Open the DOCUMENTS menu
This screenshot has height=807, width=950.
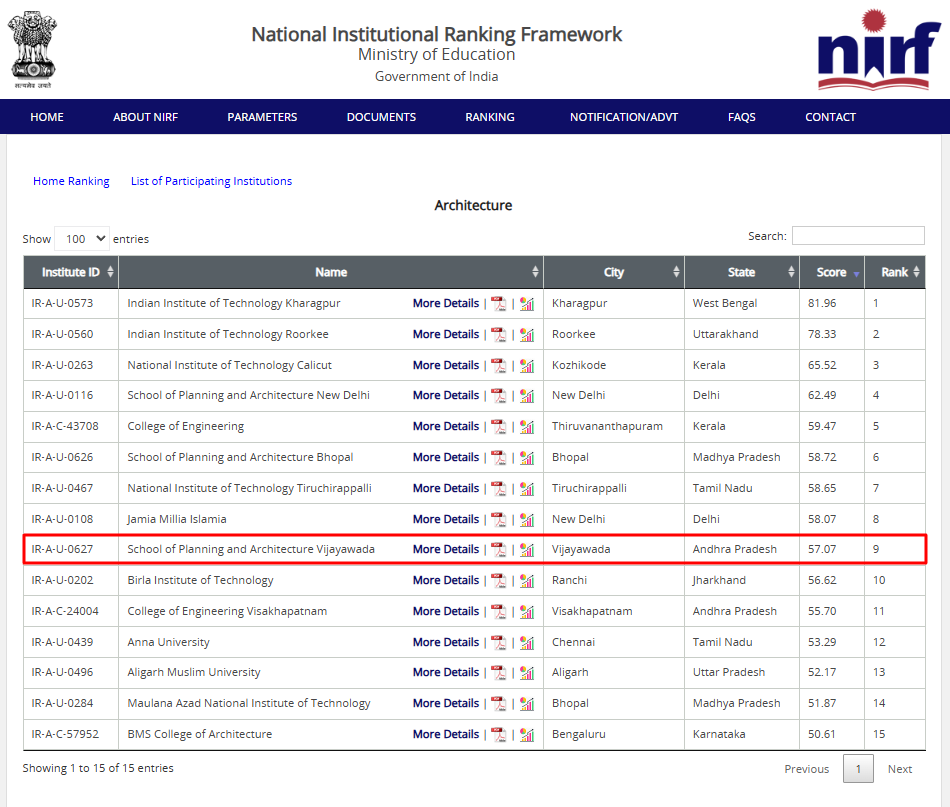(381, 117)
